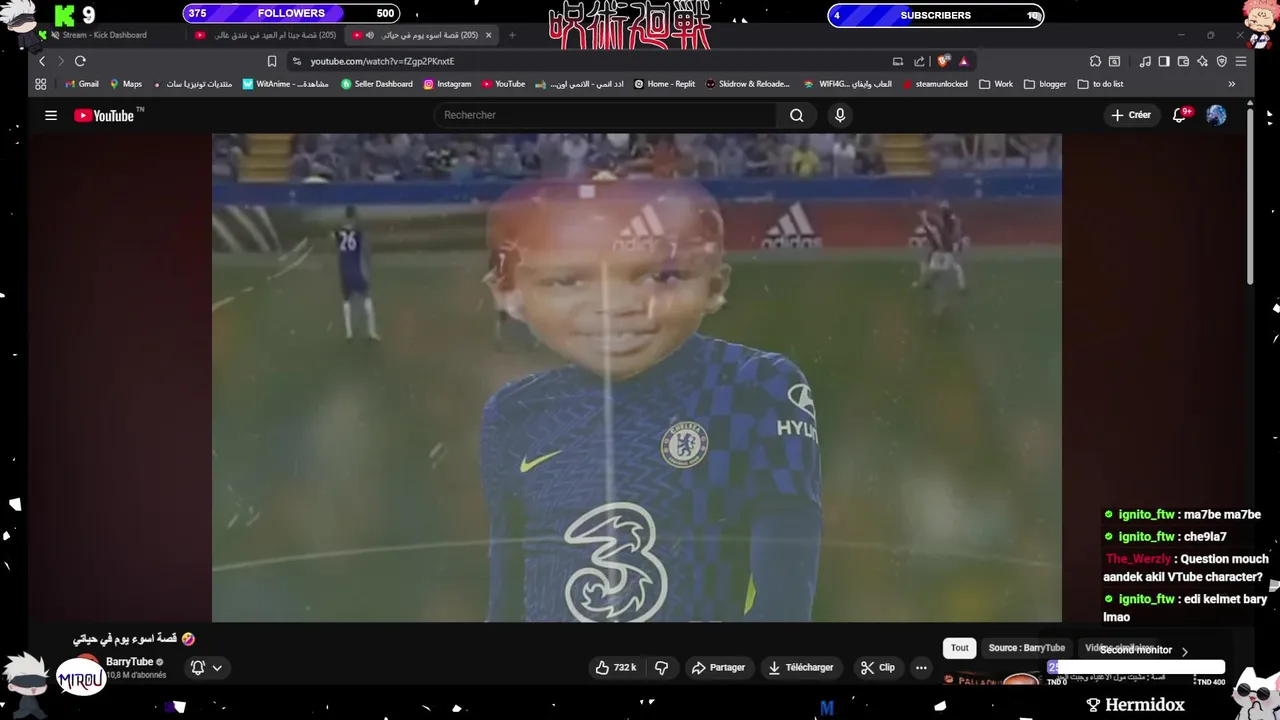The width and height of the screenshot is (1280, 720).
Task: Go back with the browser back arrow
Action: 42,61
